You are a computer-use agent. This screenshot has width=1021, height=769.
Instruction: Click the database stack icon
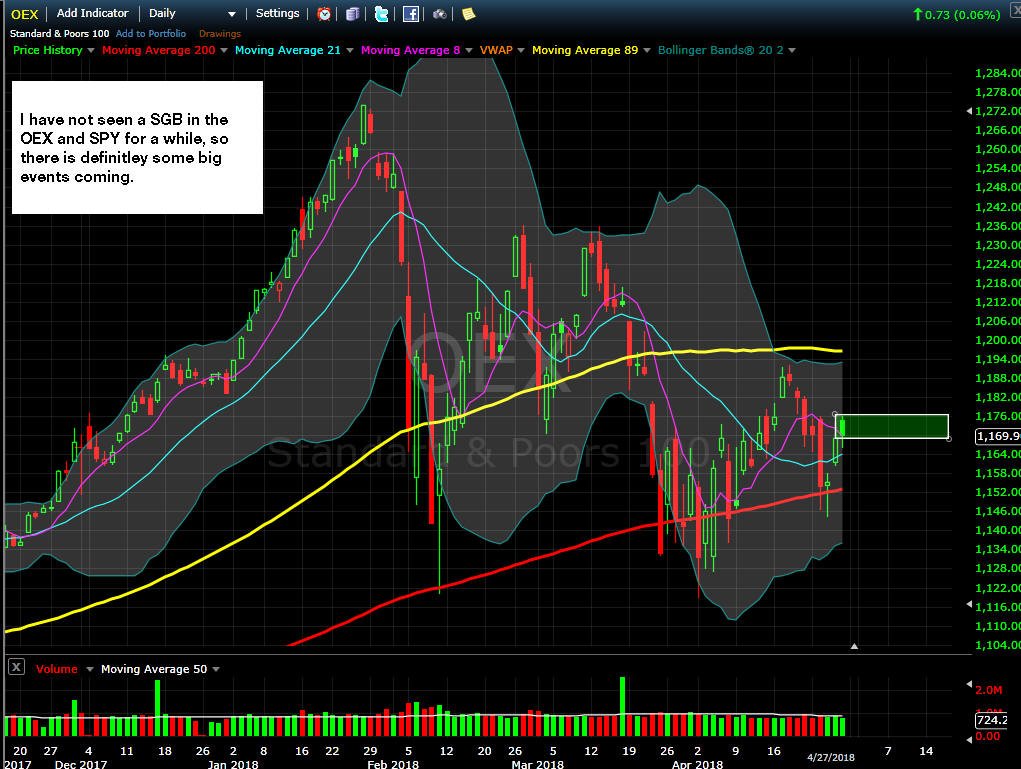[x=352, y=14]
